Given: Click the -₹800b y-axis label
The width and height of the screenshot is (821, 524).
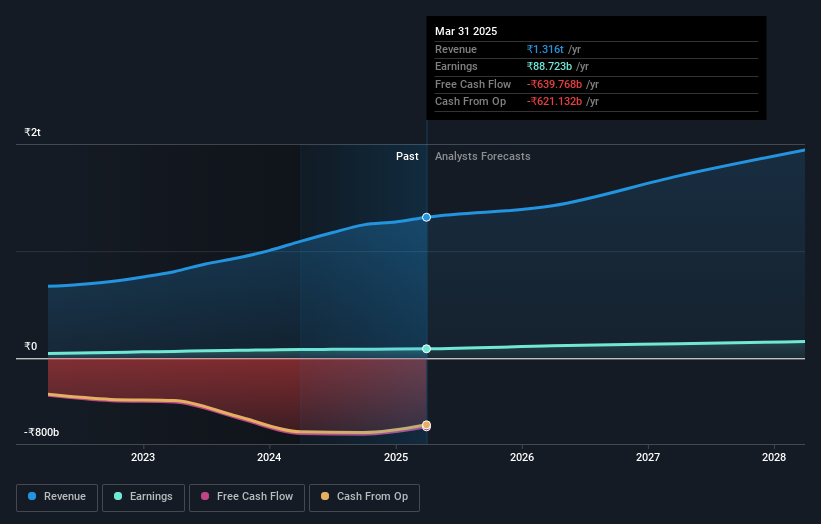Looking at the screenshot, I should 41,432.
